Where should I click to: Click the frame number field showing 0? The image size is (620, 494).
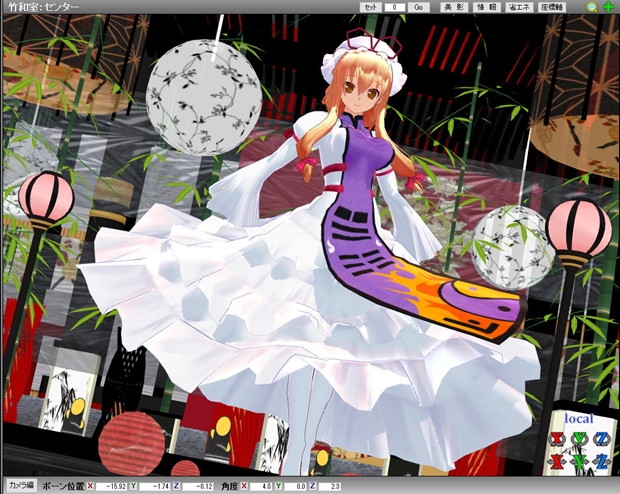(395, 7)
